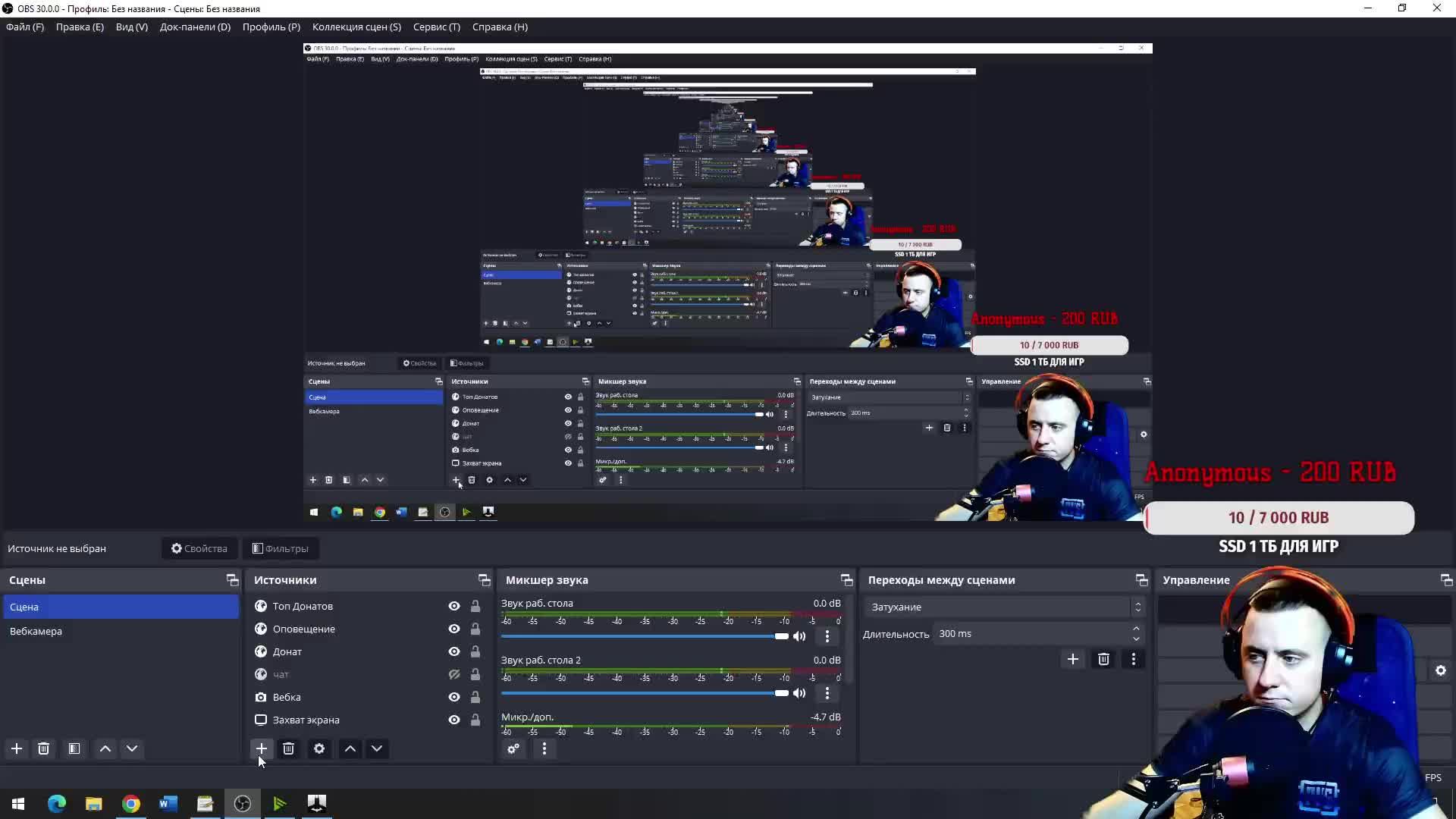Mute Звук раб. стола 2 speaker icon
The height and width of the screenshot is (819, 1456).
click(799, 693)
